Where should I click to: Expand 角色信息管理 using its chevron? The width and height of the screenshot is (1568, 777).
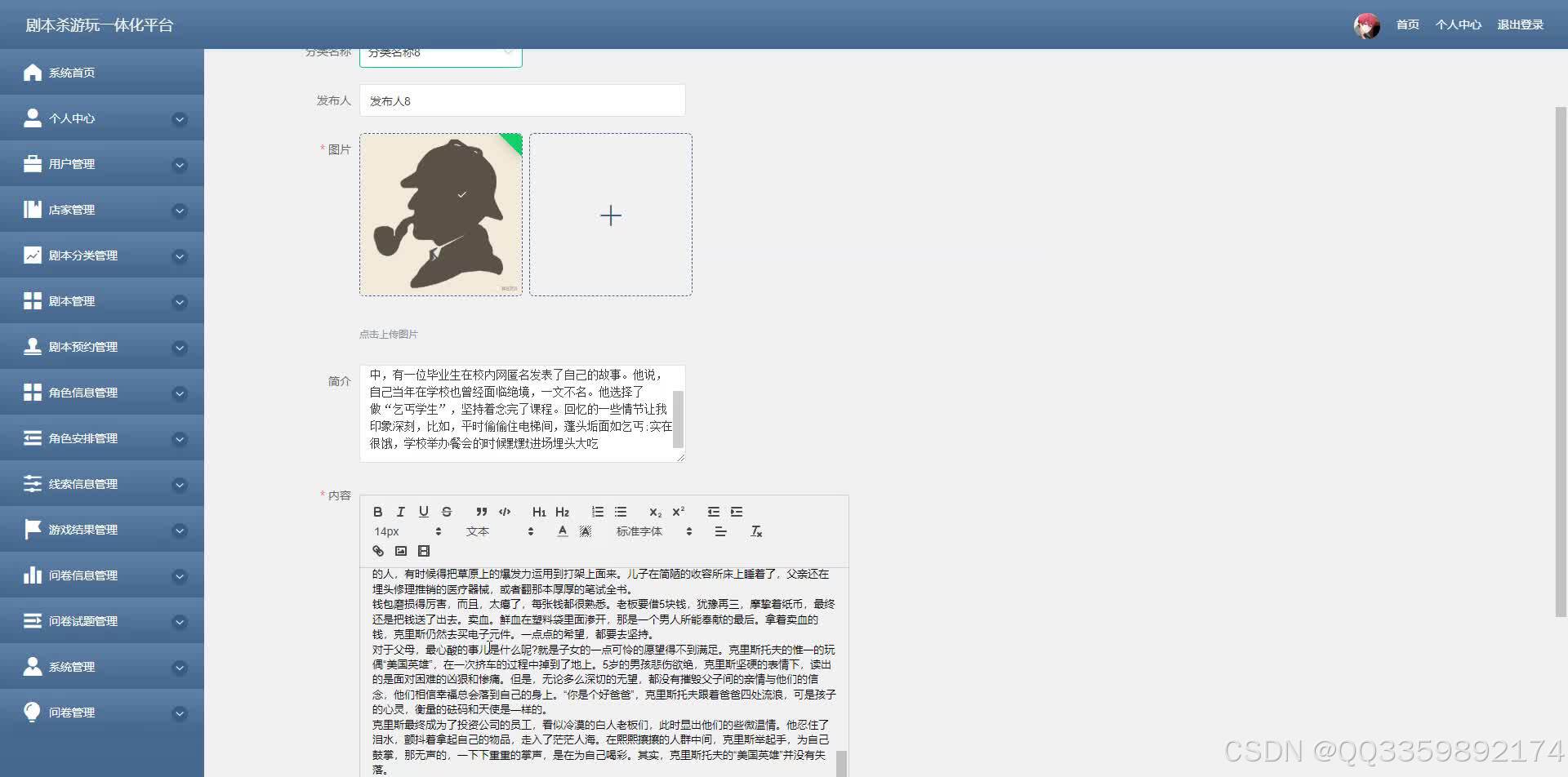pyautogui.click(x=180, y=393)
